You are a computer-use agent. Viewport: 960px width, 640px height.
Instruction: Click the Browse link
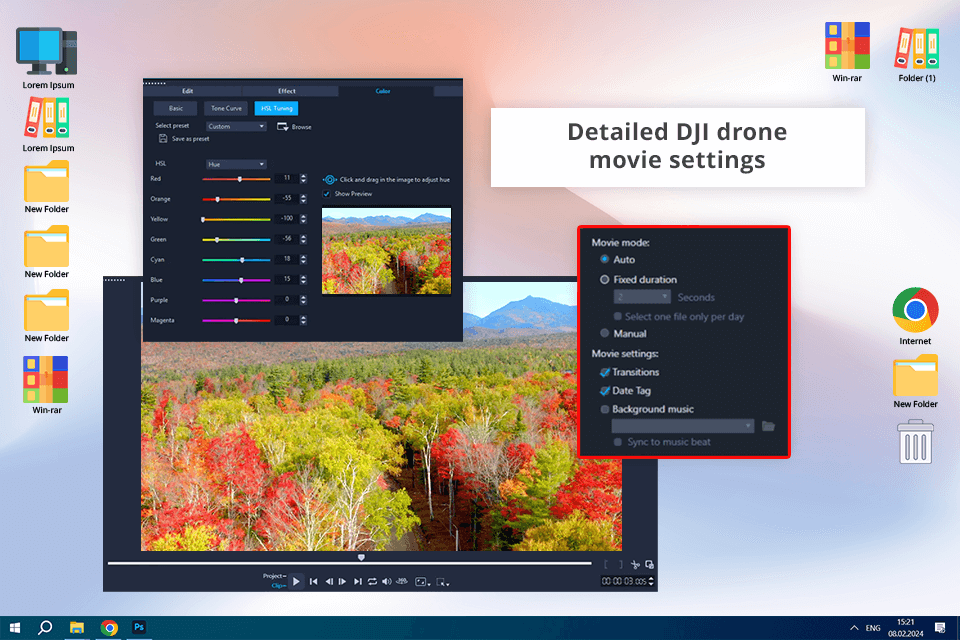pyautogui.click(x=301, y=127)
